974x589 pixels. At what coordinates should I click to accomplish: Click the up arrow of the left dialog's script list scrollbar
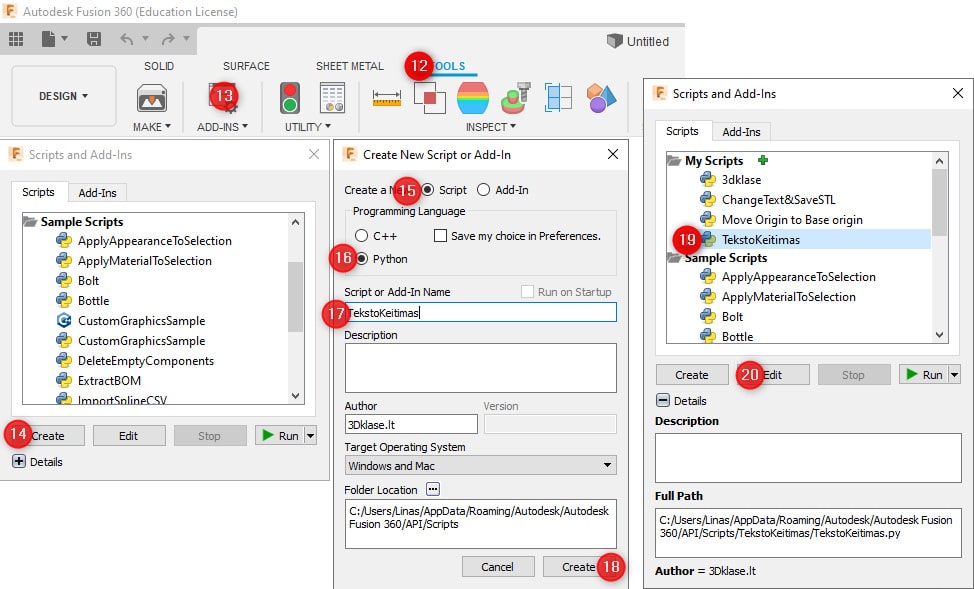point(295,222)
